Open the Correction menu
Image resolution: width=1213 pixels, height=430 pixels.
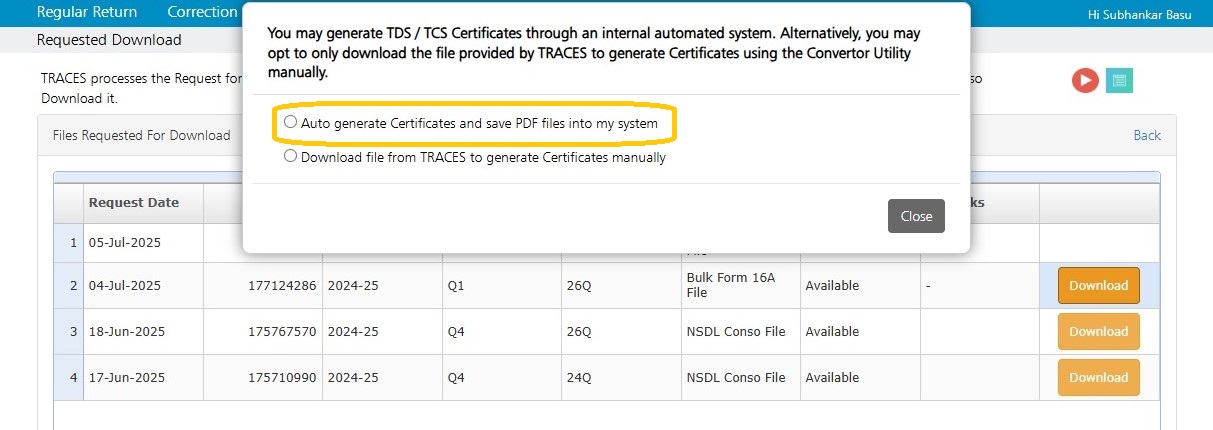(x=202, y=12)
